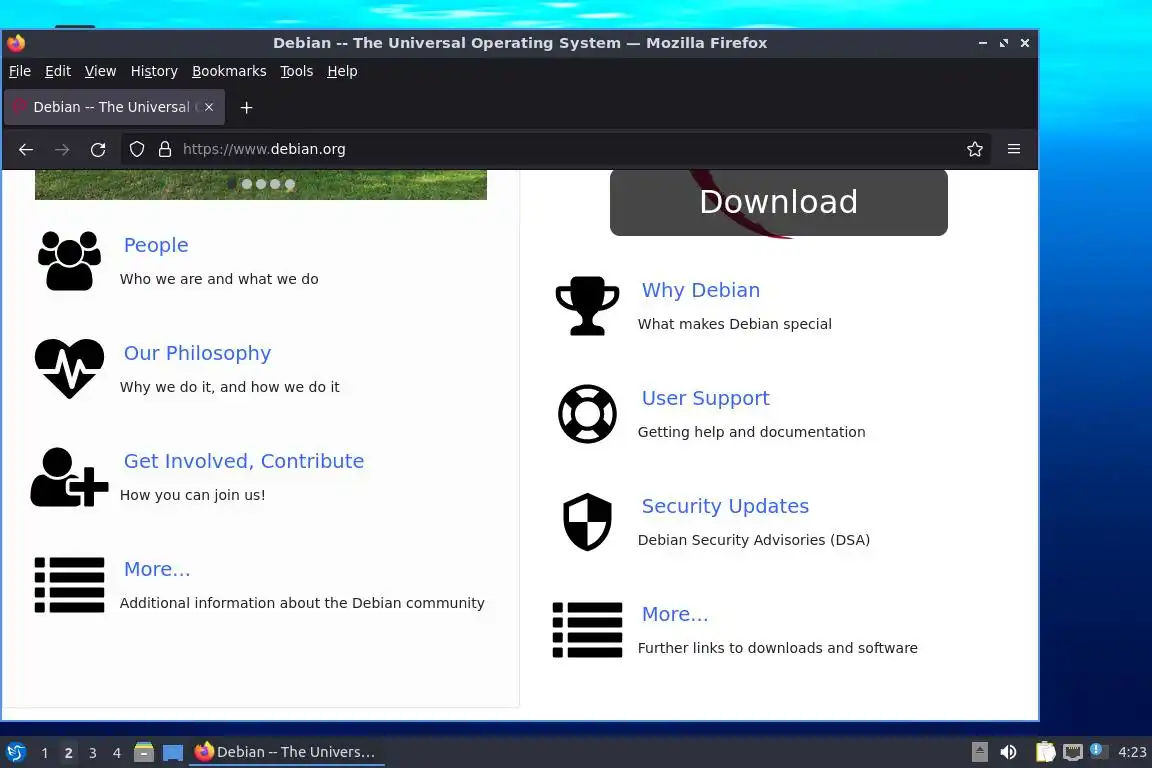Image resolution: width=1152 pixels, height=768 pixels.
Task: Follow More... link for the Debian community
Action: coord(157,569)
